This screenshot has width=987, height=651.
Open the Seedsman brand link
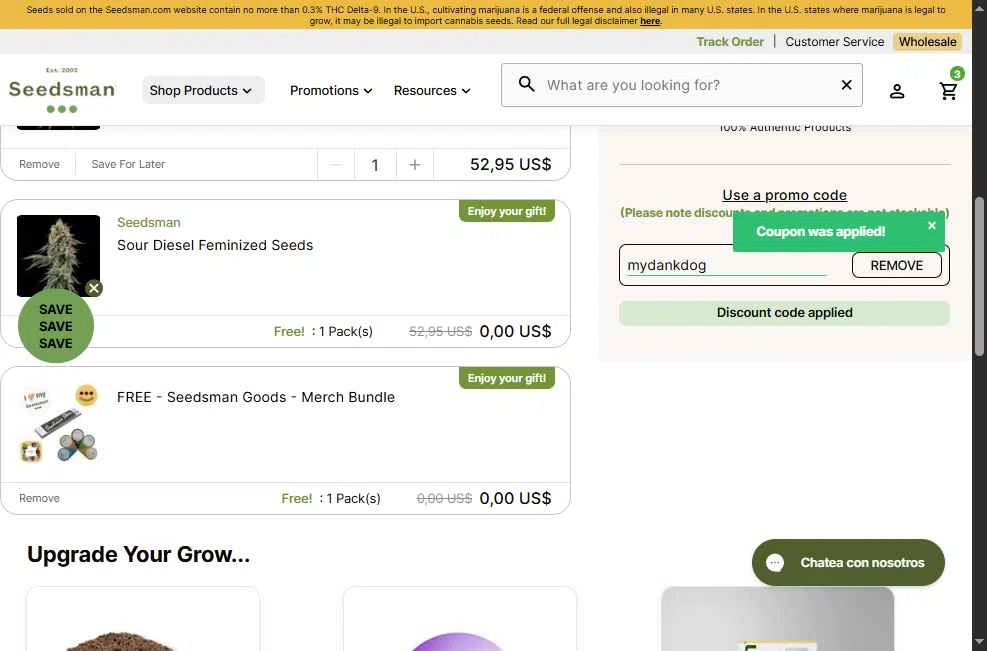(x=149, y=222)
